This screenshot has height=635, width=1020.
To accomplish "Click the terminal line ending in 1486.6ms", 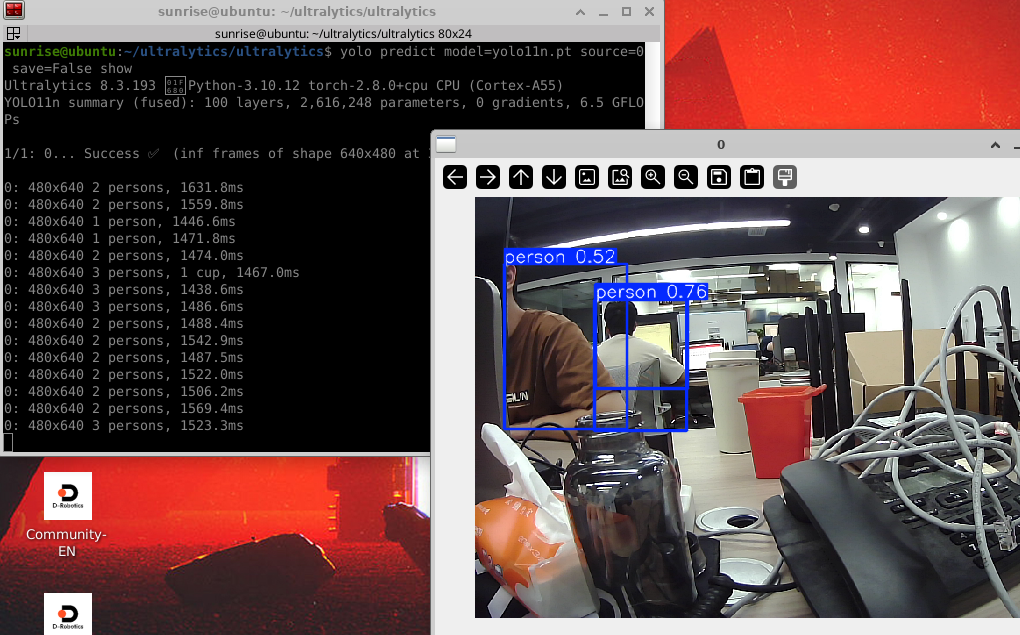I will [124, 306].
